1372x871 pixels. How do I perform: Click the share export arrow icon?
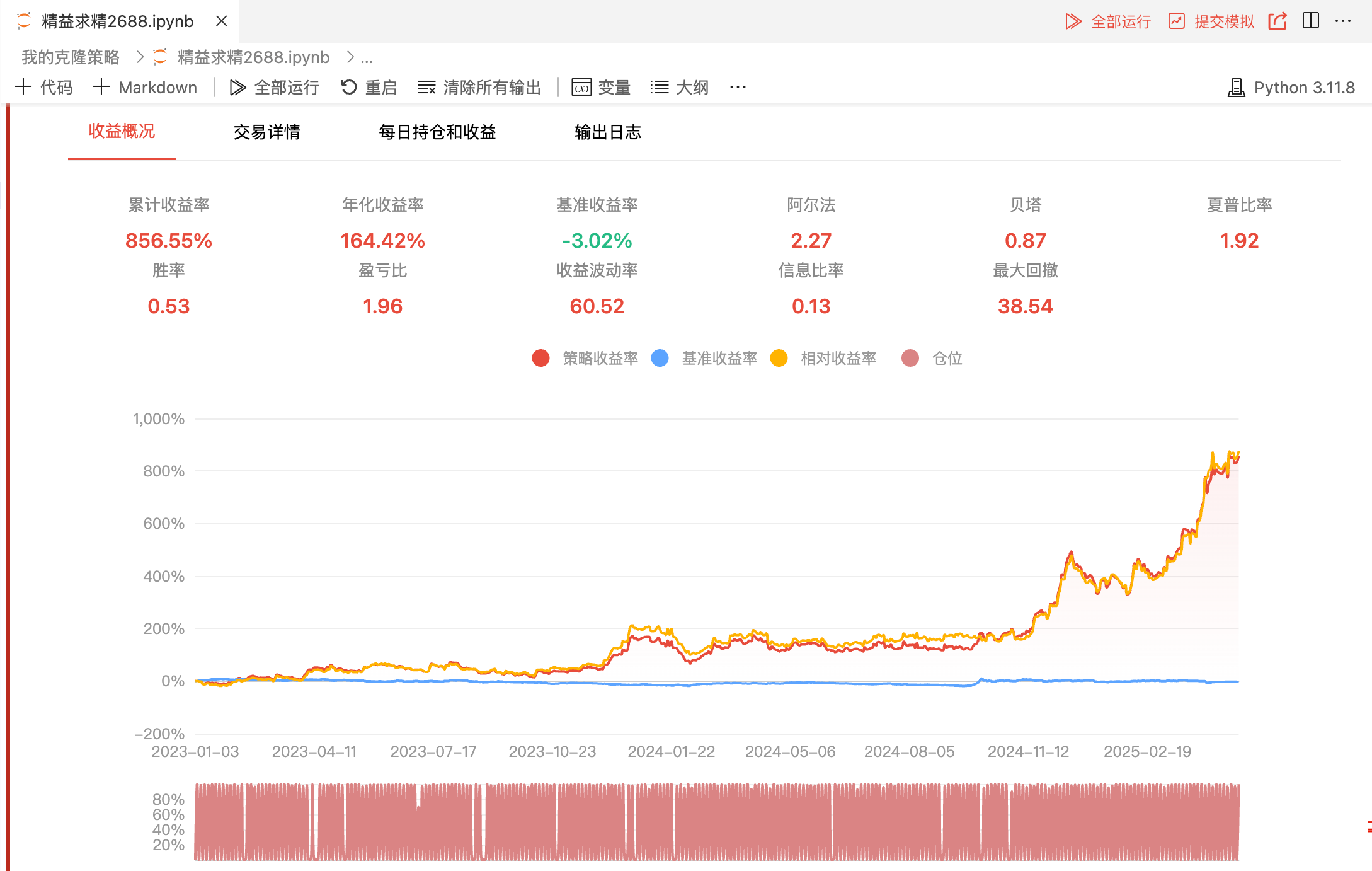[x=1278, y=21]
